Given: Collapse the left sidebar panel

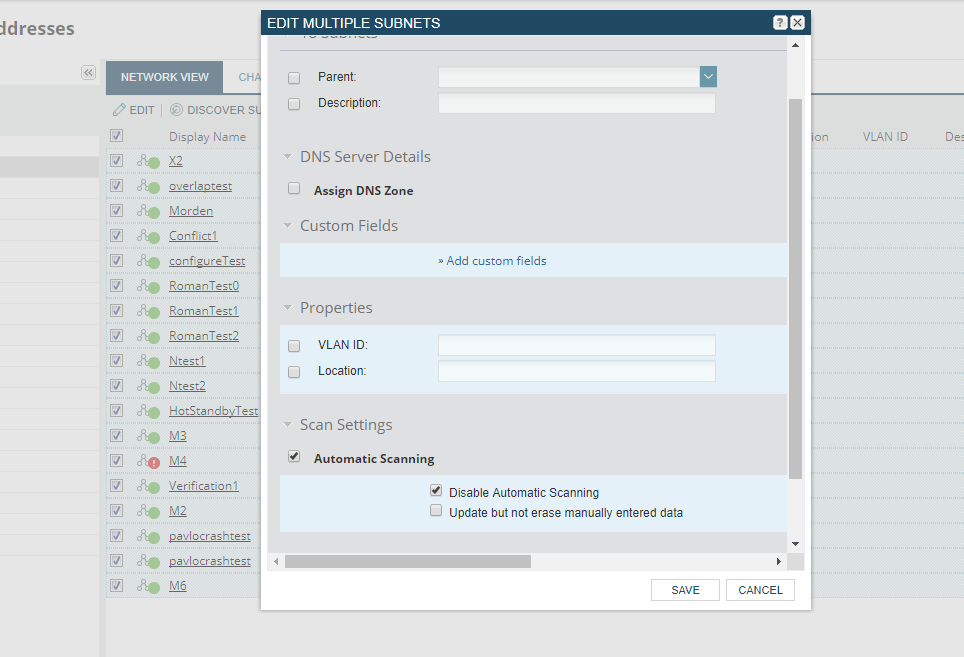Looking at the screenshot, I should click(x=89, y=73).
